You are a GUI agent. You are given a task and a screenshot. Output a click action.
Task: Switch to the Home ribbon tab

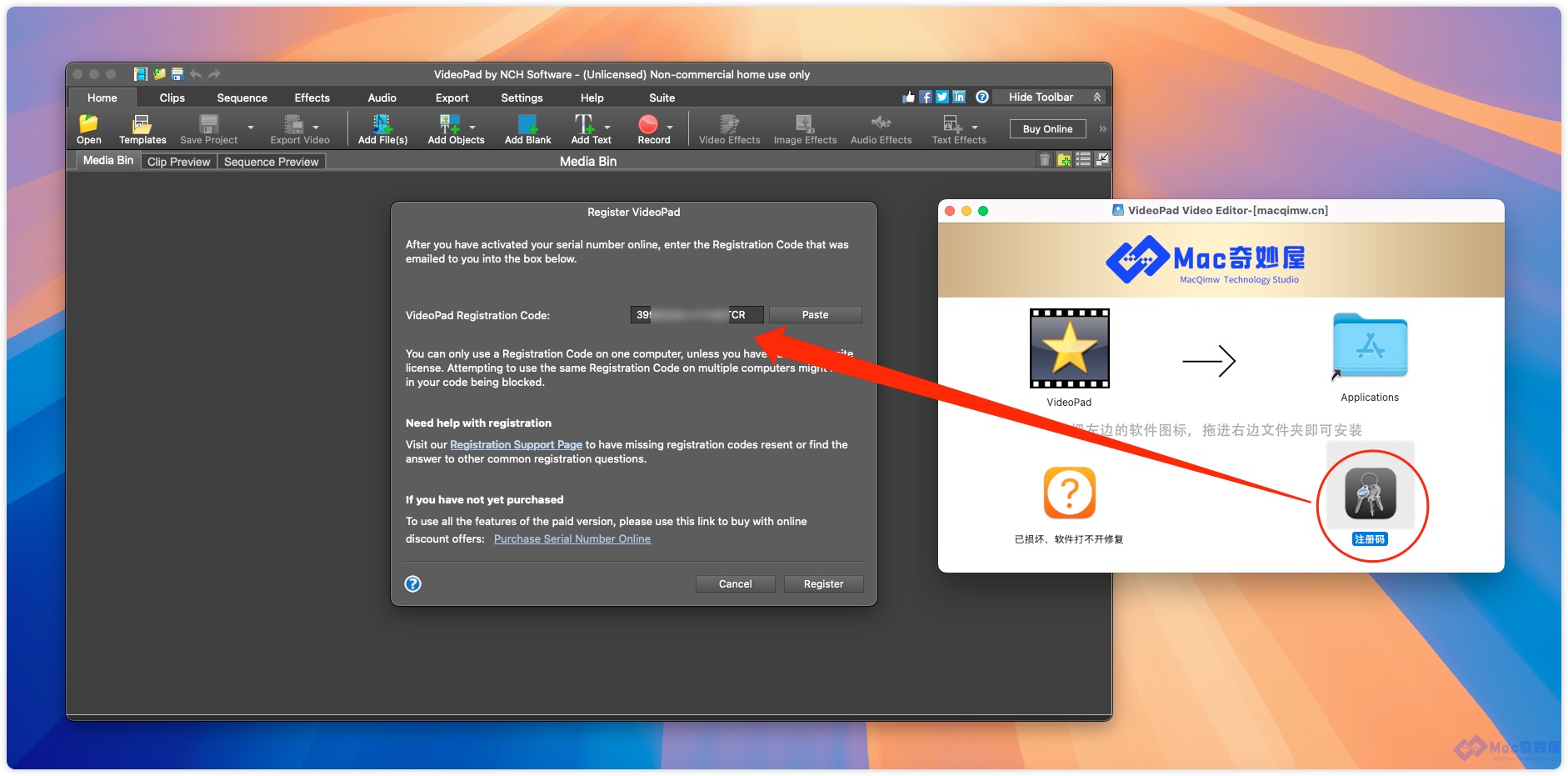pos(102,98)
